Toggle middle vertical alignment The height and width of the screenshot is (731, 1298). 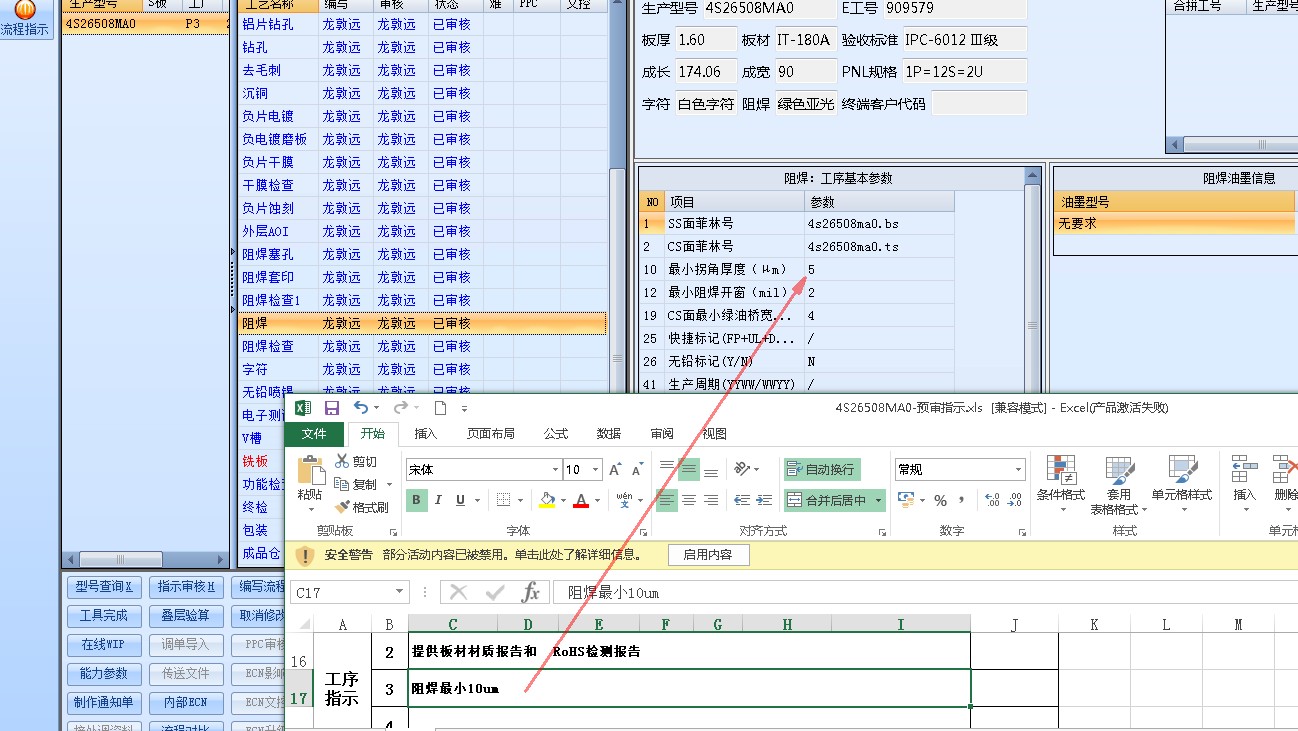pos(688,469)
